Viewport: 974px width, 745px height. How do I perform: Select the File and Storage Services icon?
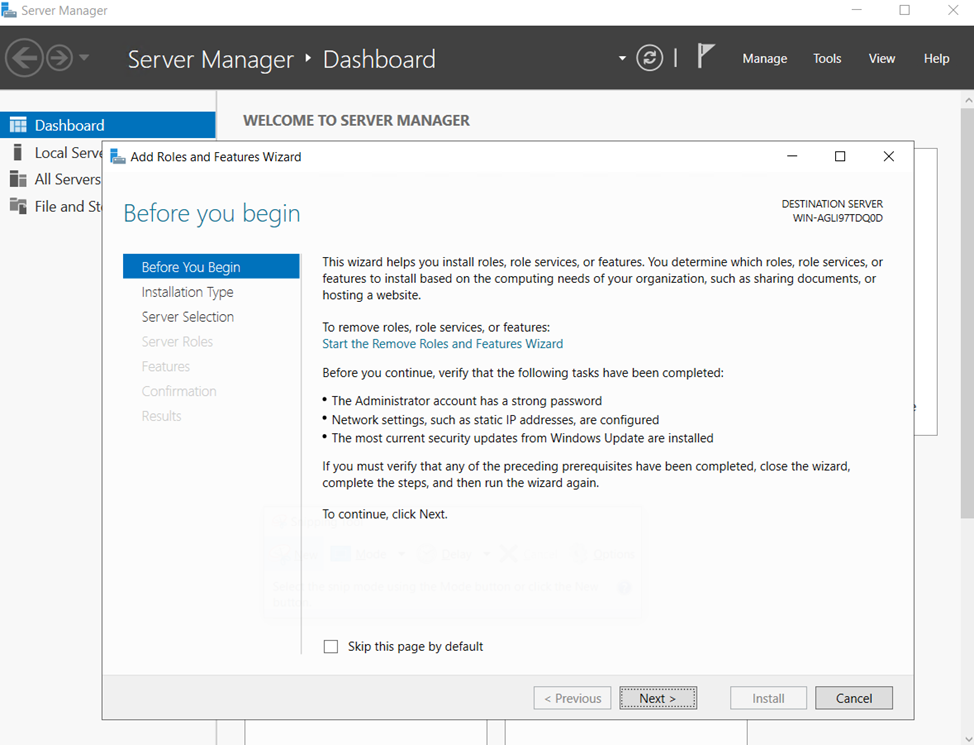(x=17, y=206)
